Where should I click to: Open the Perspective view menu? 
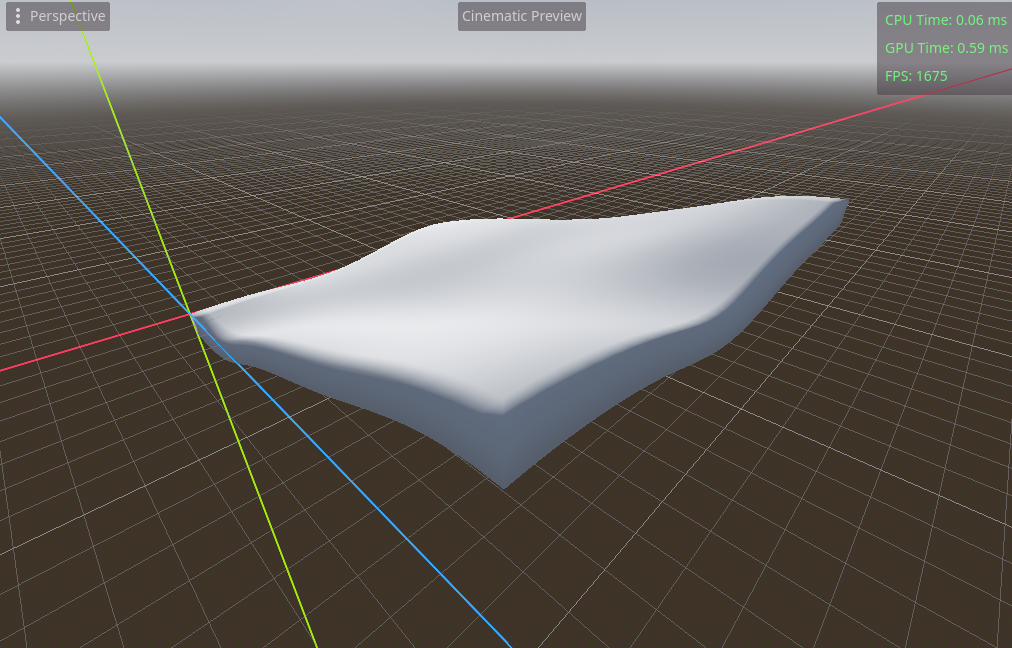58,16
